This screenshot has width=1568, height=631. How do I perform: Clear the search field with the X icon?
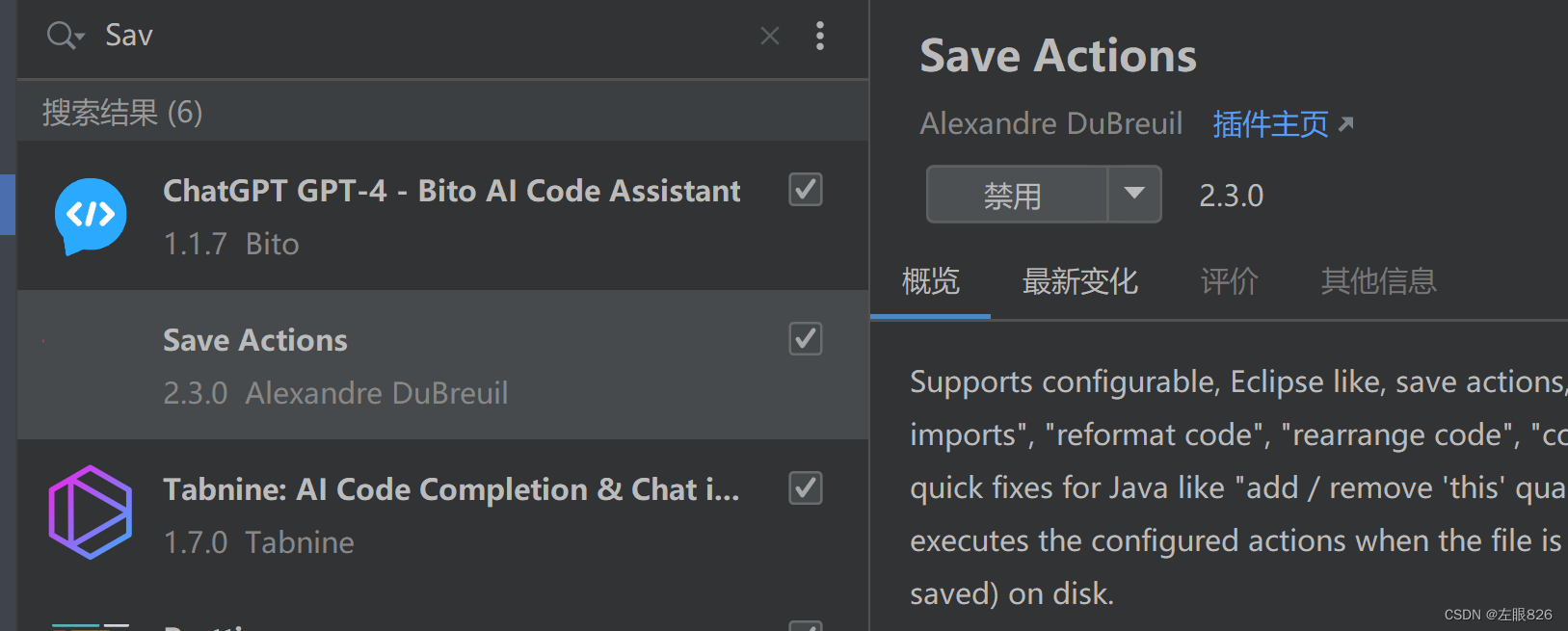coord(769,35)
